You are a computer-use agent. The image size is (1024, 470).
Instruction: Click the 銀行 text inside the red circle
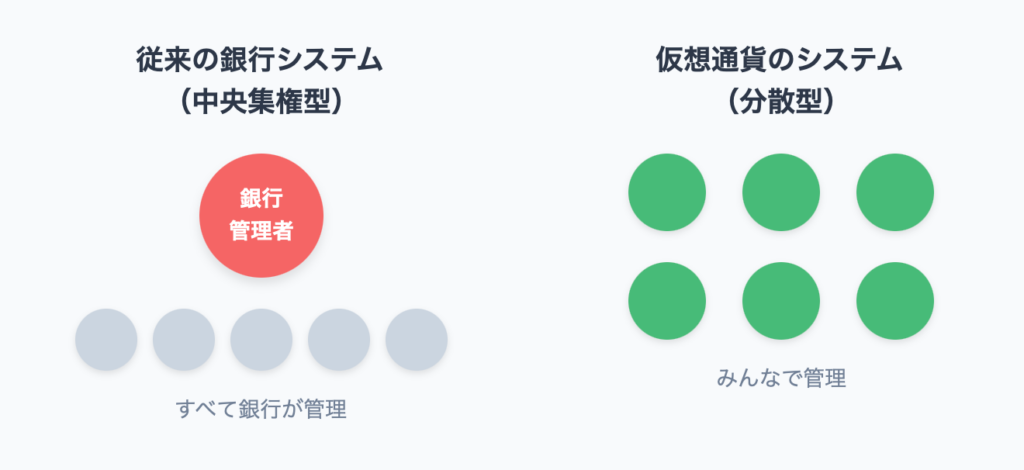[x=261, y=199]
